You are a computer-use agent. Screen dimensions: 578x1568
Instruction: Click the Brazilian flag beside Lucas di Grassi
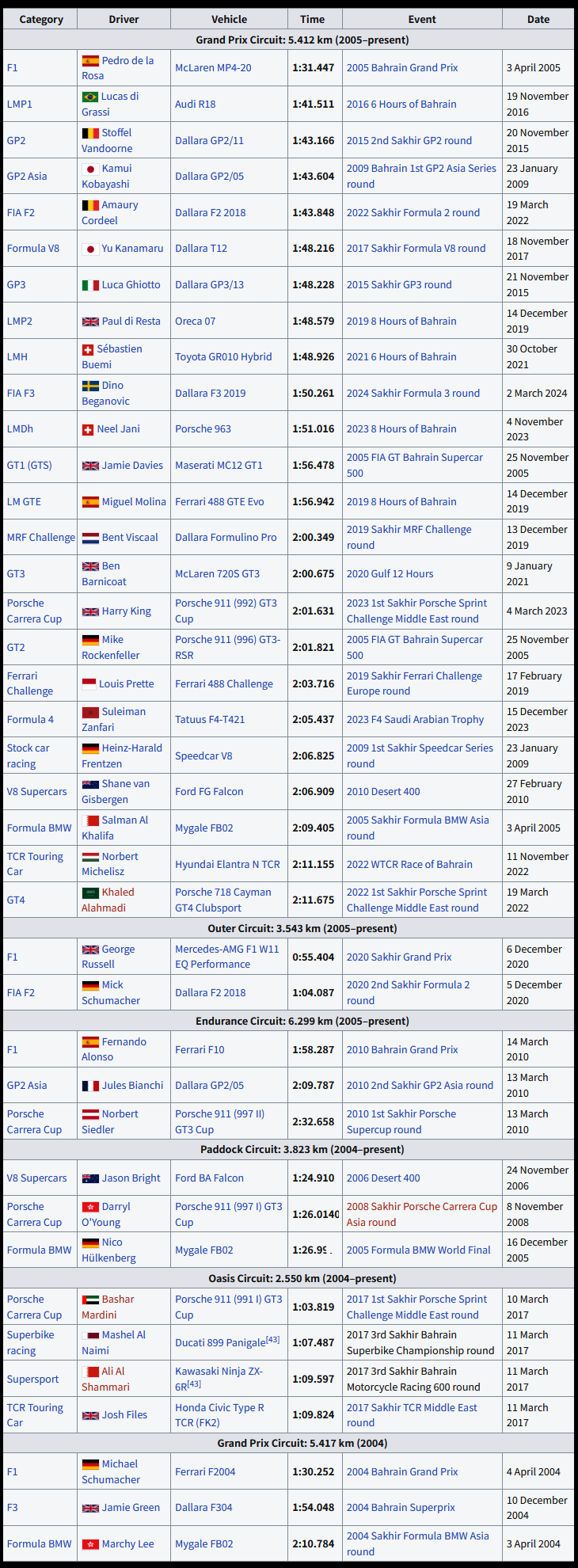(x=90, y=97)
